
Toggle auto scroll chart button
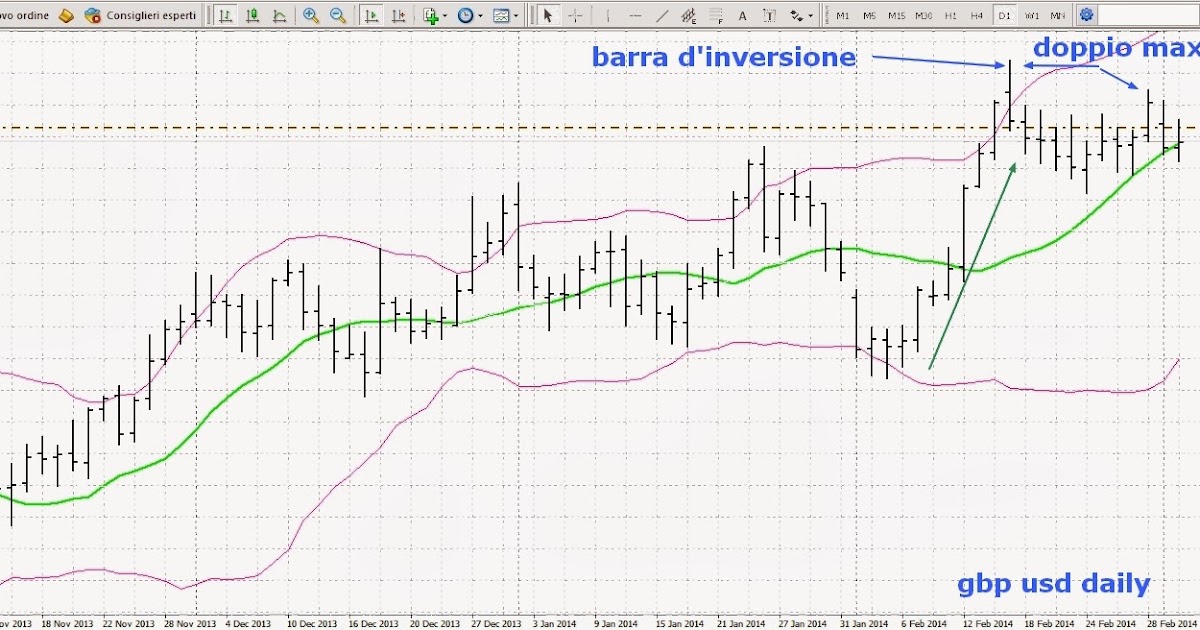click(x=372, y=15)
